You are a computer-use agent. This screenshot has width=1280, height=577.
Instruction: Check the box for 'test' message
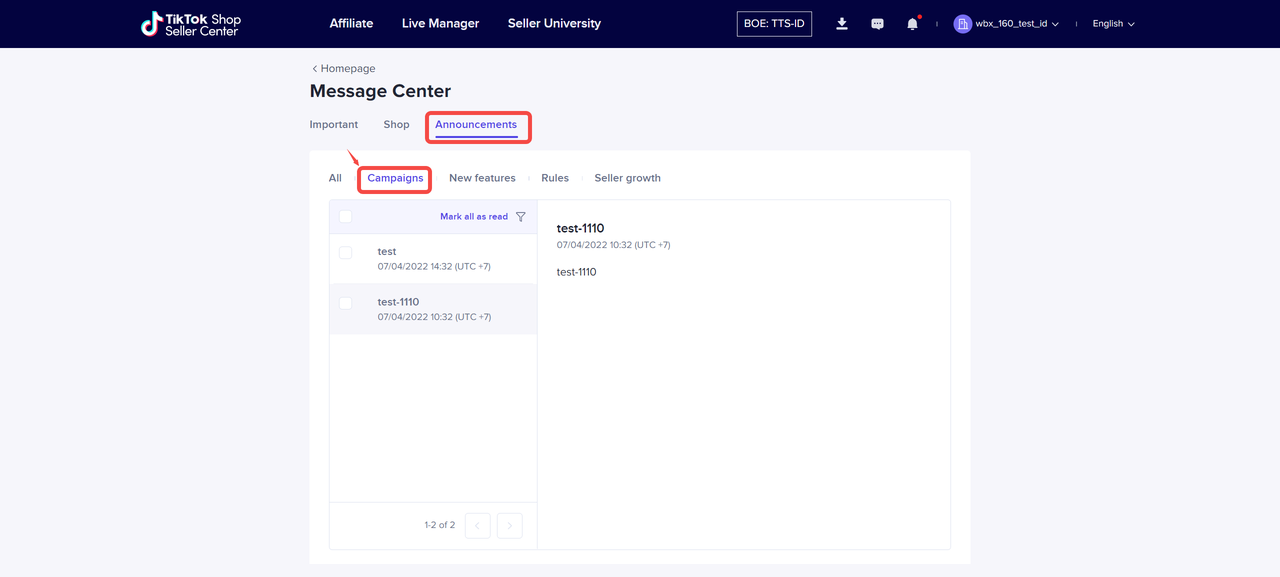coord(345,253)
